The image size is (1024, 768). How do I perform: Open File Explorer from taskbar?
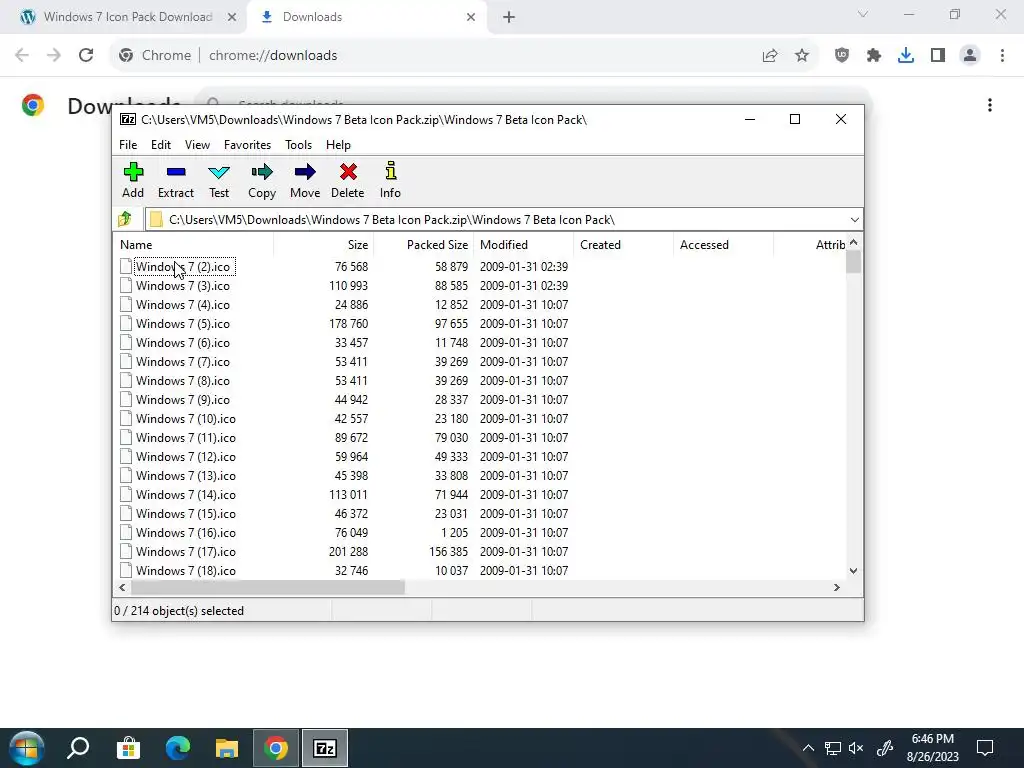pos(227,748)
